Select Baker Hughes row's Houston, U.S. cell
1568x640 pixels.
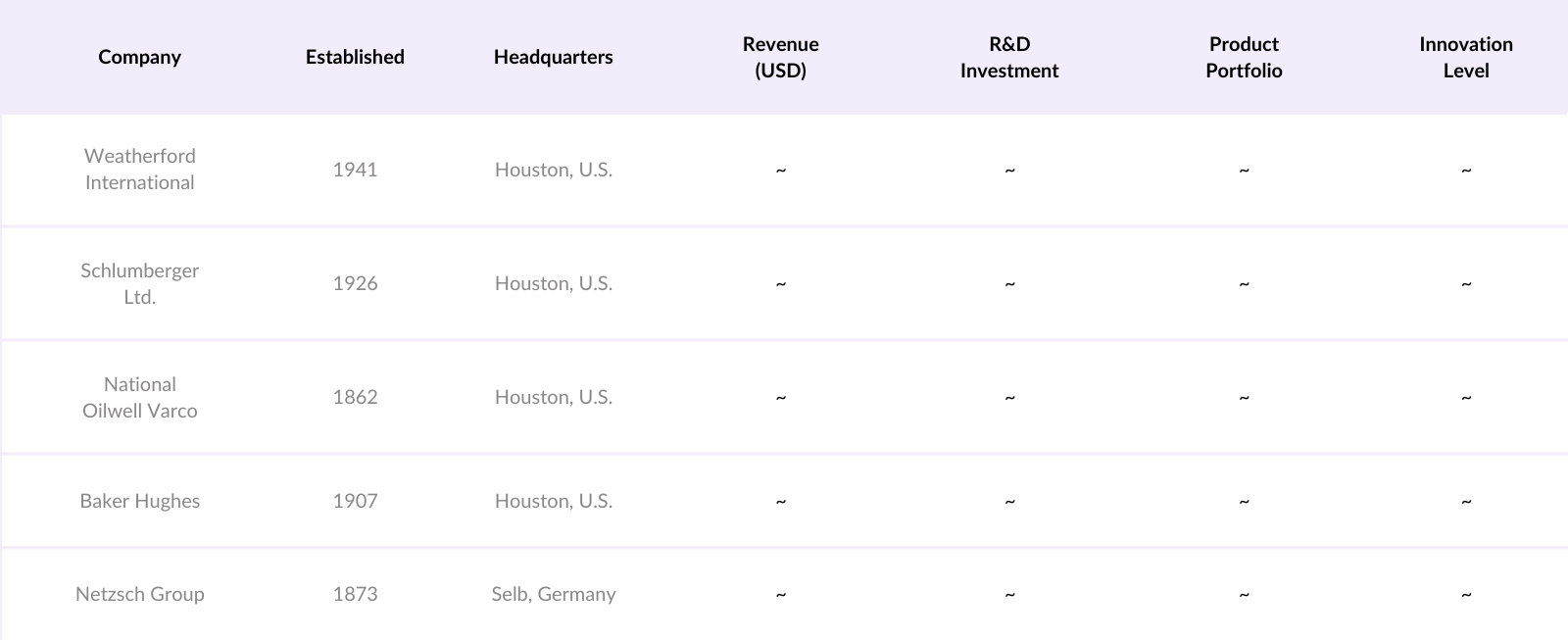tap(553, 501)
